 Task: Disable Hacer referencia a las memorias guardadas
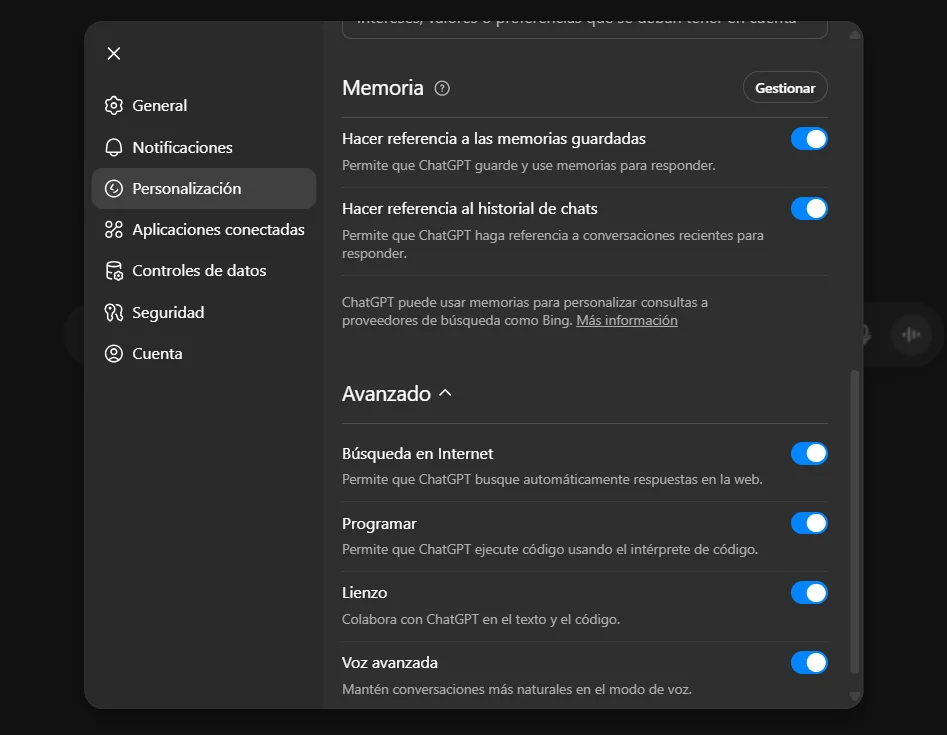pyautogui.click(x=808, y=139)
